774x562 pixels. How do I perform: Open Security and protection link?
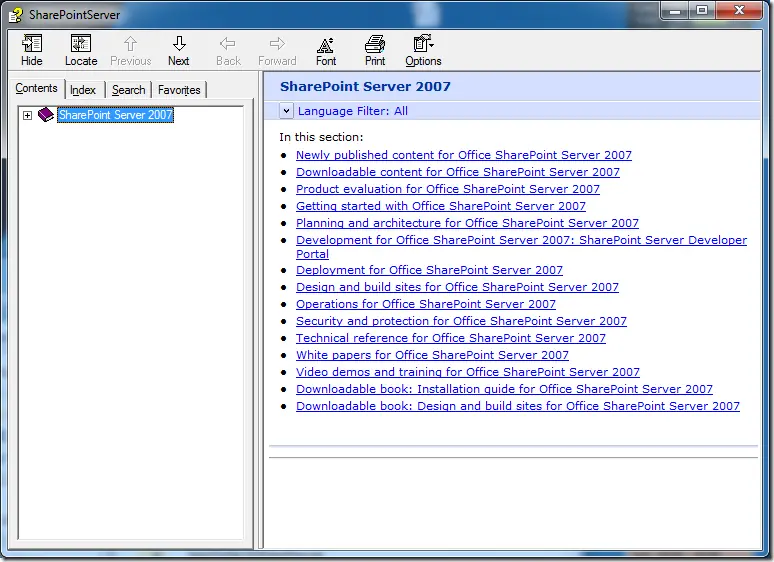(x=461, y=321)
